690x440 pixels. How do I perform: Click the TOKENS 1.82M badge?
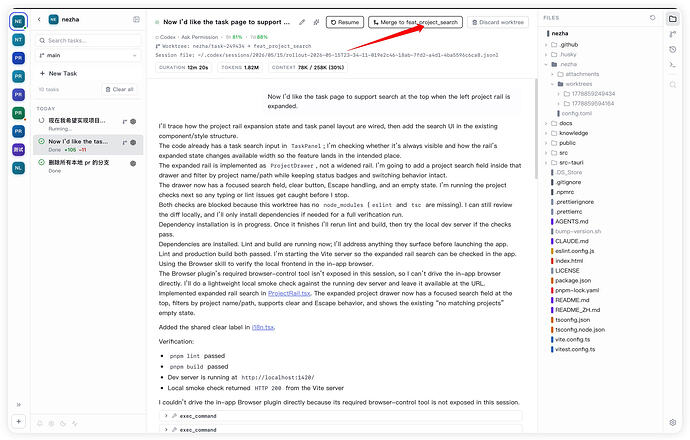(240, 67)
